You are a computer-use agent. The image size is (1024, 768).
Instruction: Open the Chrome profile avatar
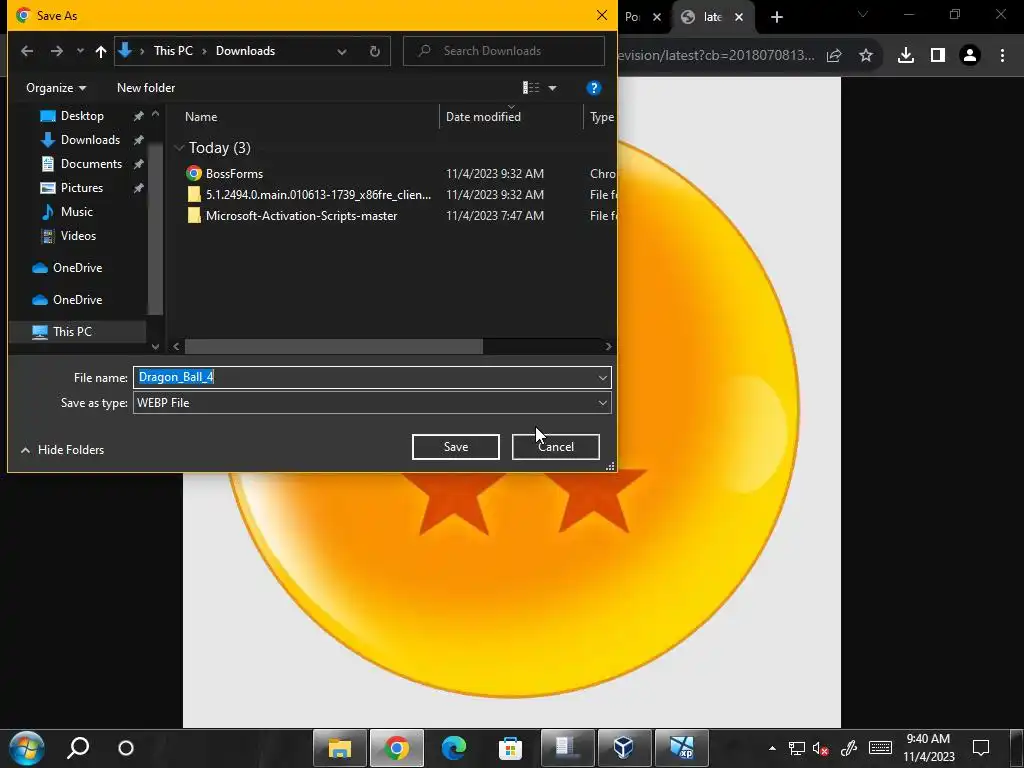click(x=969, y=56)
